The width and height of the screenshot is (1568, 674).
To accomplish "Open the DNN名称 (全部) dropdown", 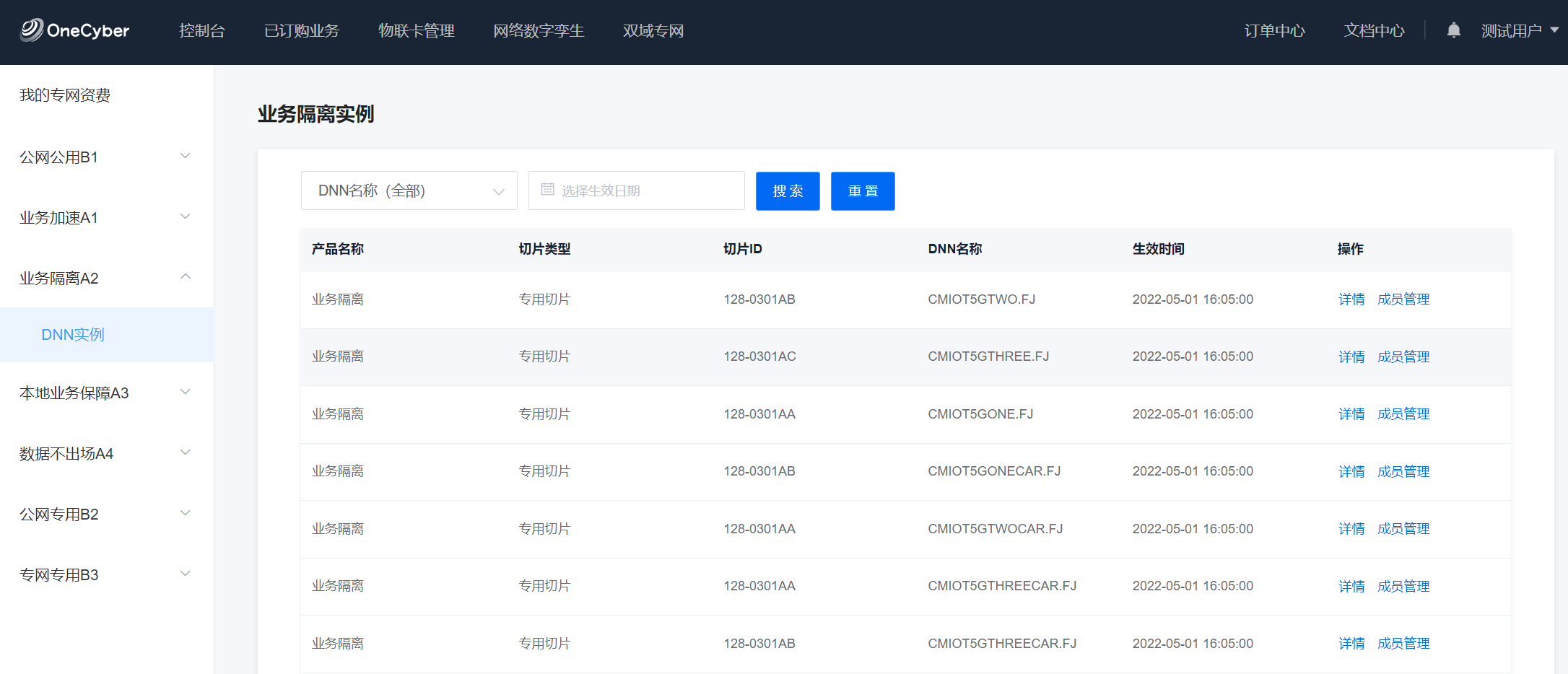I will 409,191.
